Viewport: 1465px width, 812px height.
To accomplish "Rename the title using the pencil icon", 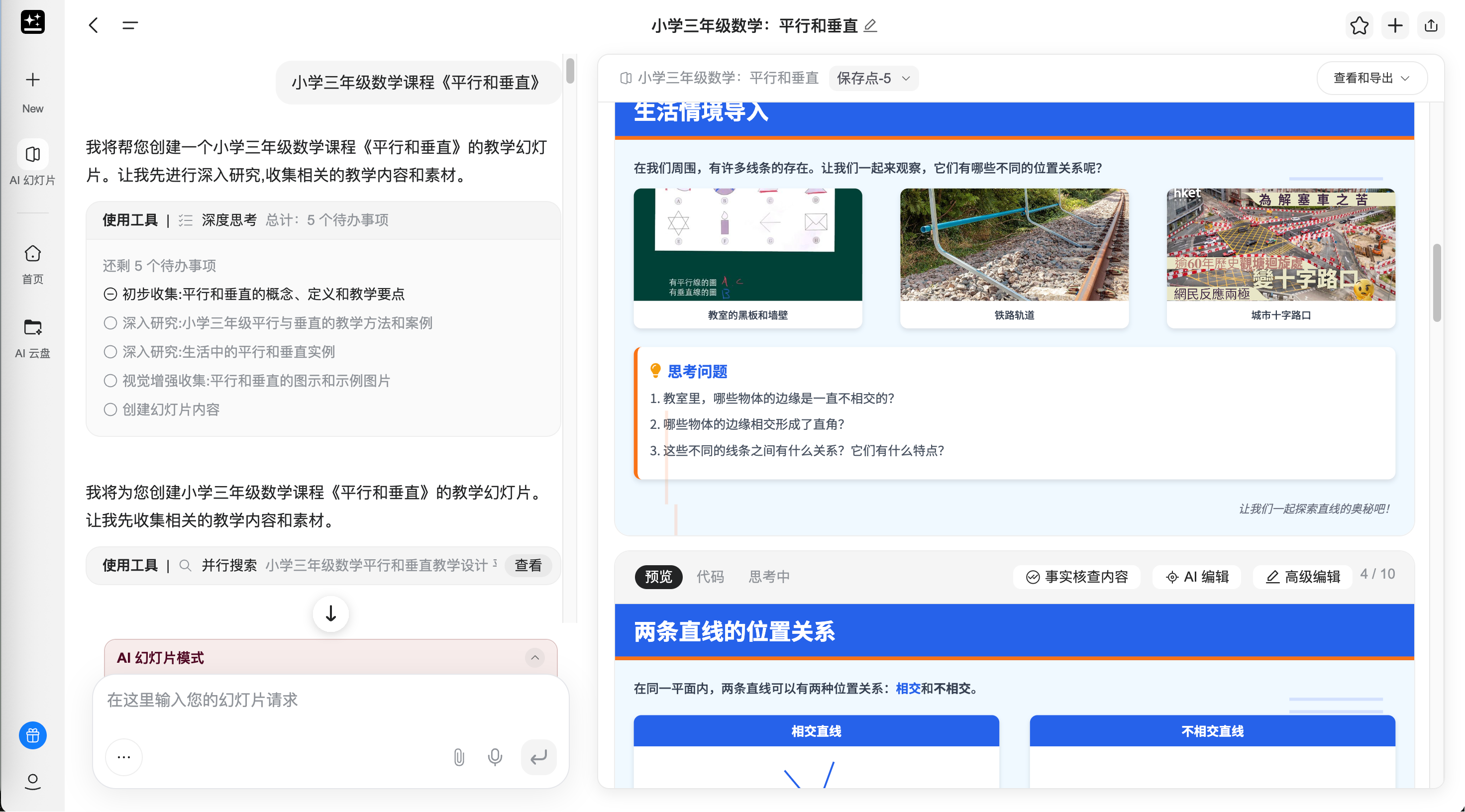I will [x=870, y=25].
